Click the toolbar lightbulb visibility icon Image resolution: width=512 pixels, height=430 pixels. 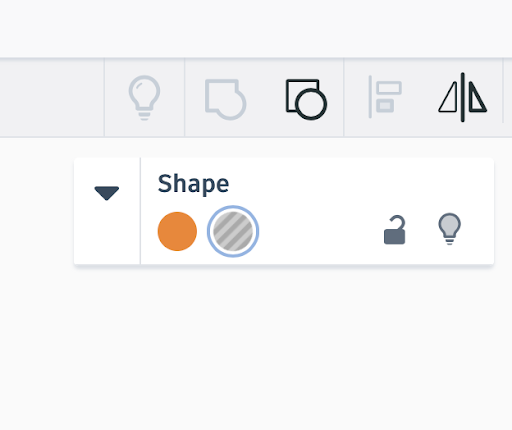coord(144,98)
